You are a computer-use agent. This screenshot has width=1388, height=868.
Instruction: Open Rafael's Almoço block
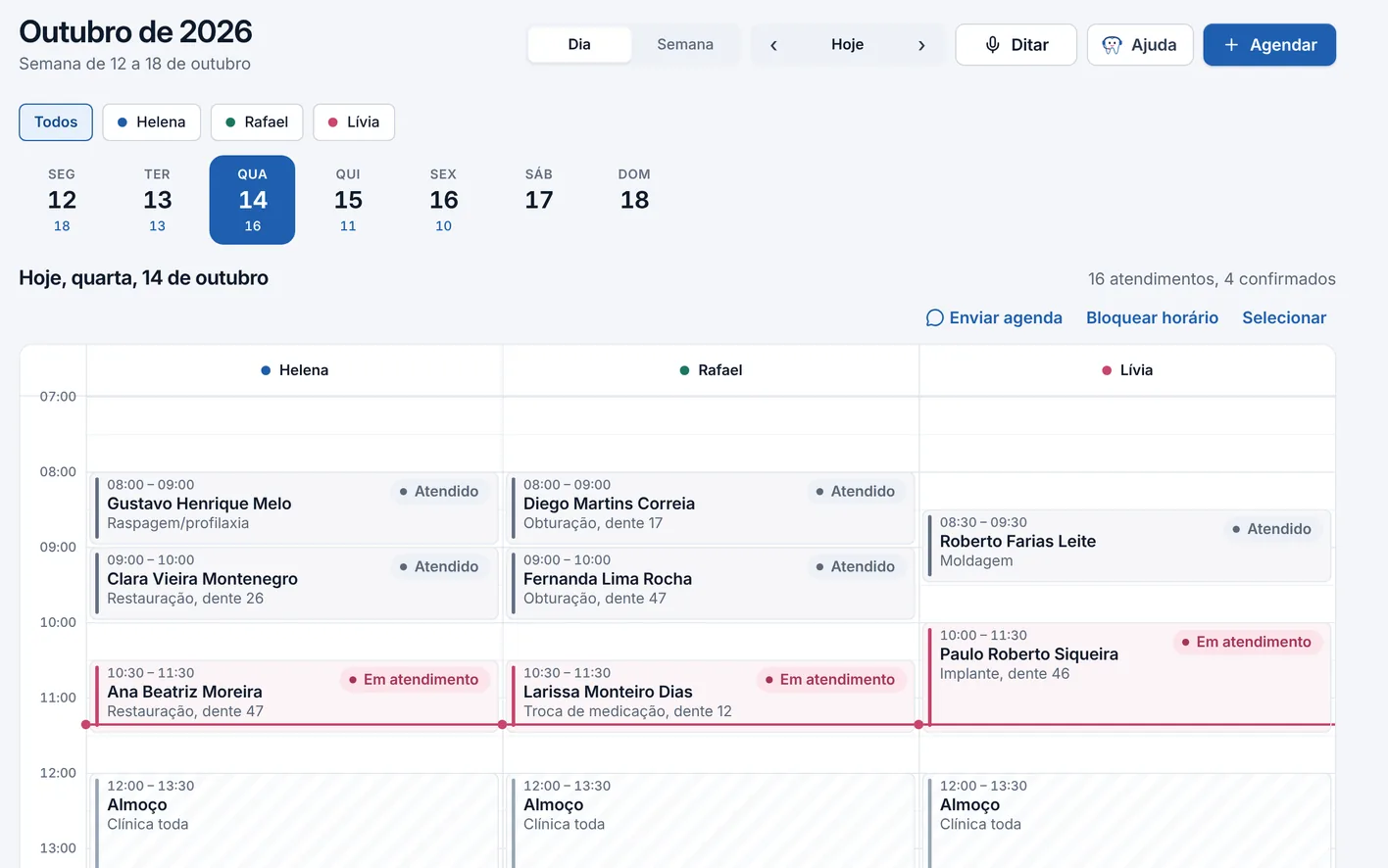click(x=711, y=821)
